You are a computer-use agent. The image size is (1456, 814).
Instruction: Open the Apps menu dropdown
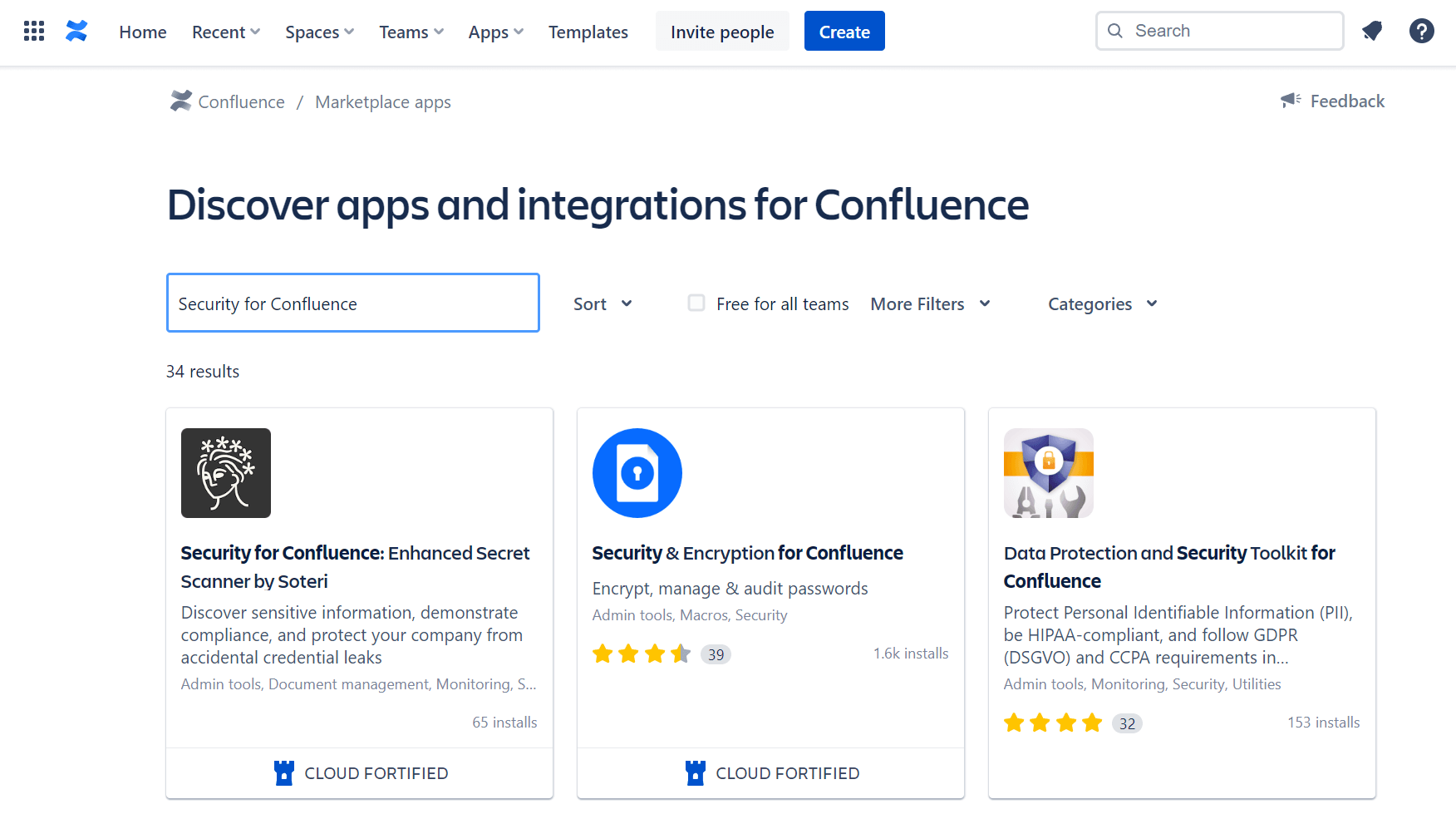point(496,32)
